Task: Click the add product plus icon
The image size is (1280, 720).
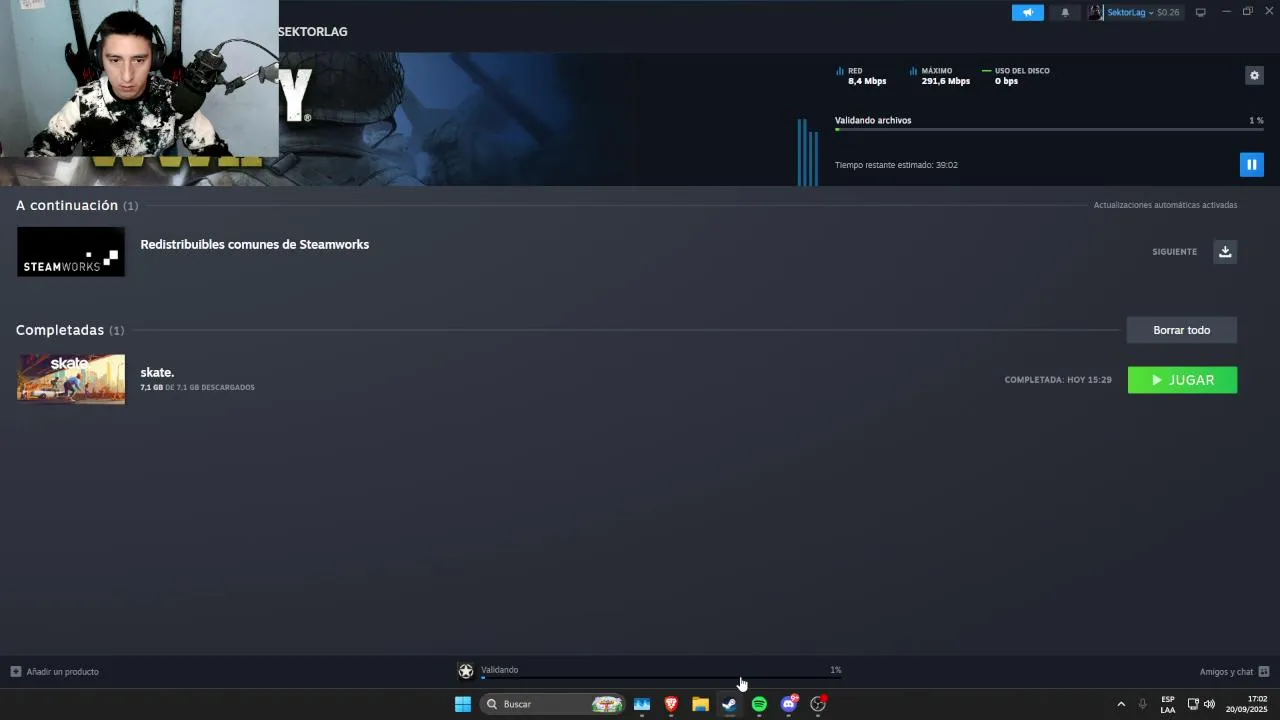Action: [x=16, y=672]
